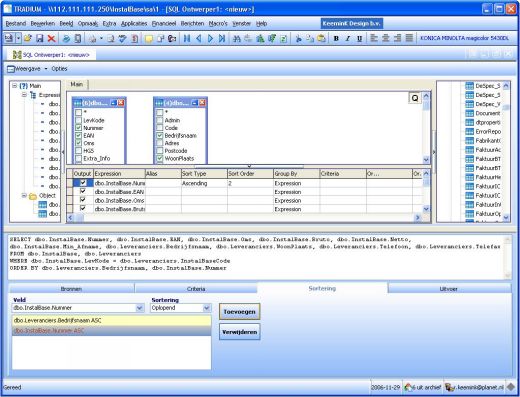Go to first record navigation icon
The width and height of the screenshot is (520, 397).
pos(187,38)
